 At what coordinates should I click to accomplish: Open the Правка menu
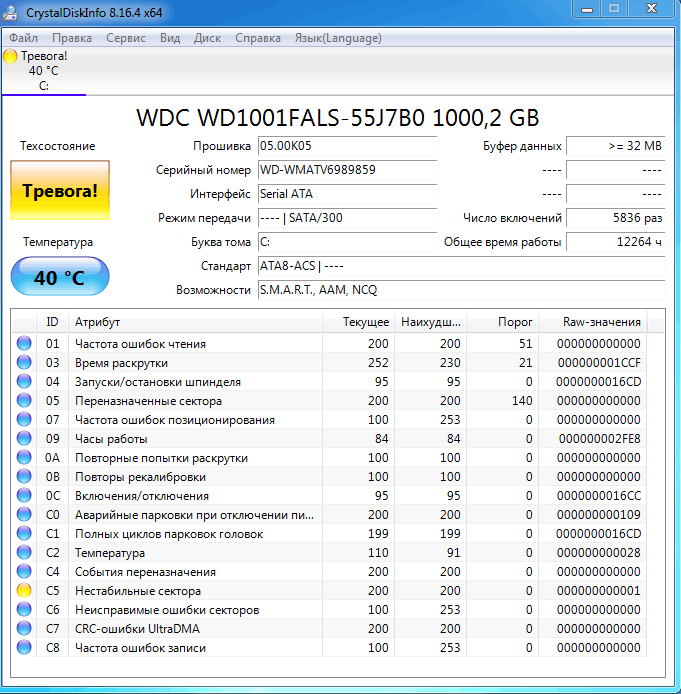point(72,38)
